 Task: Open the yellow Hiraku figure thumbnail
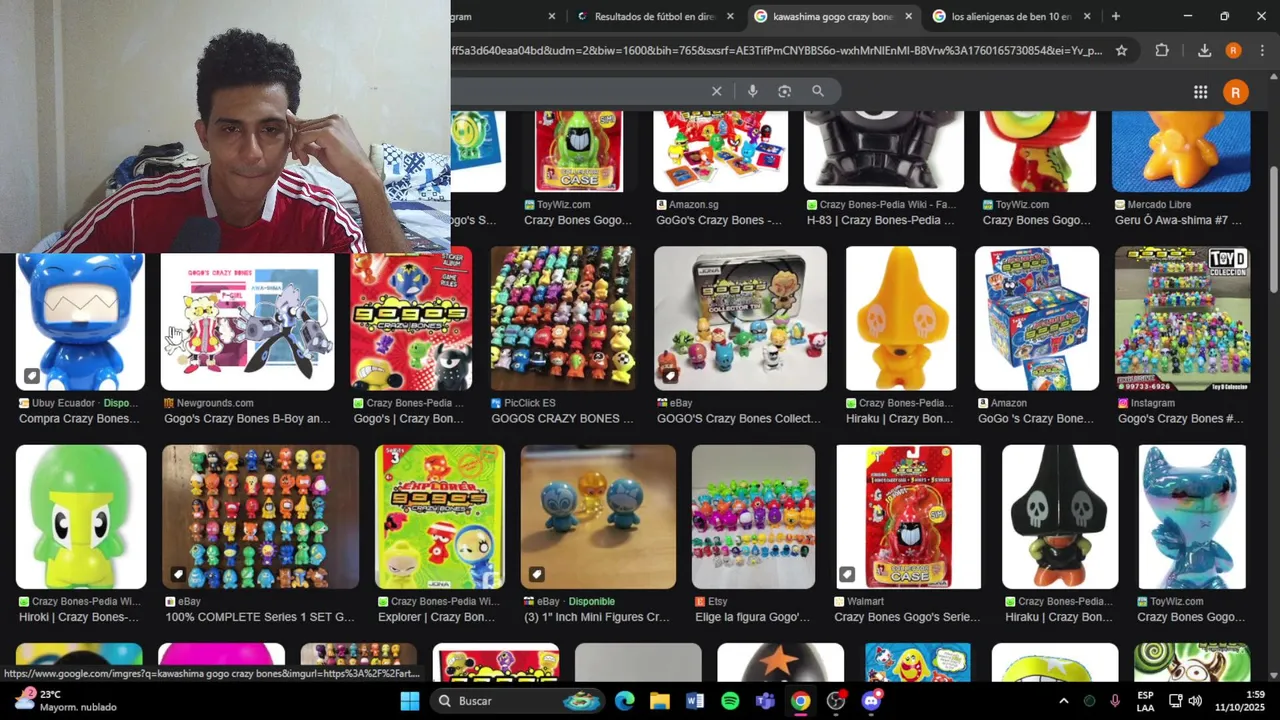pos(901,318)
